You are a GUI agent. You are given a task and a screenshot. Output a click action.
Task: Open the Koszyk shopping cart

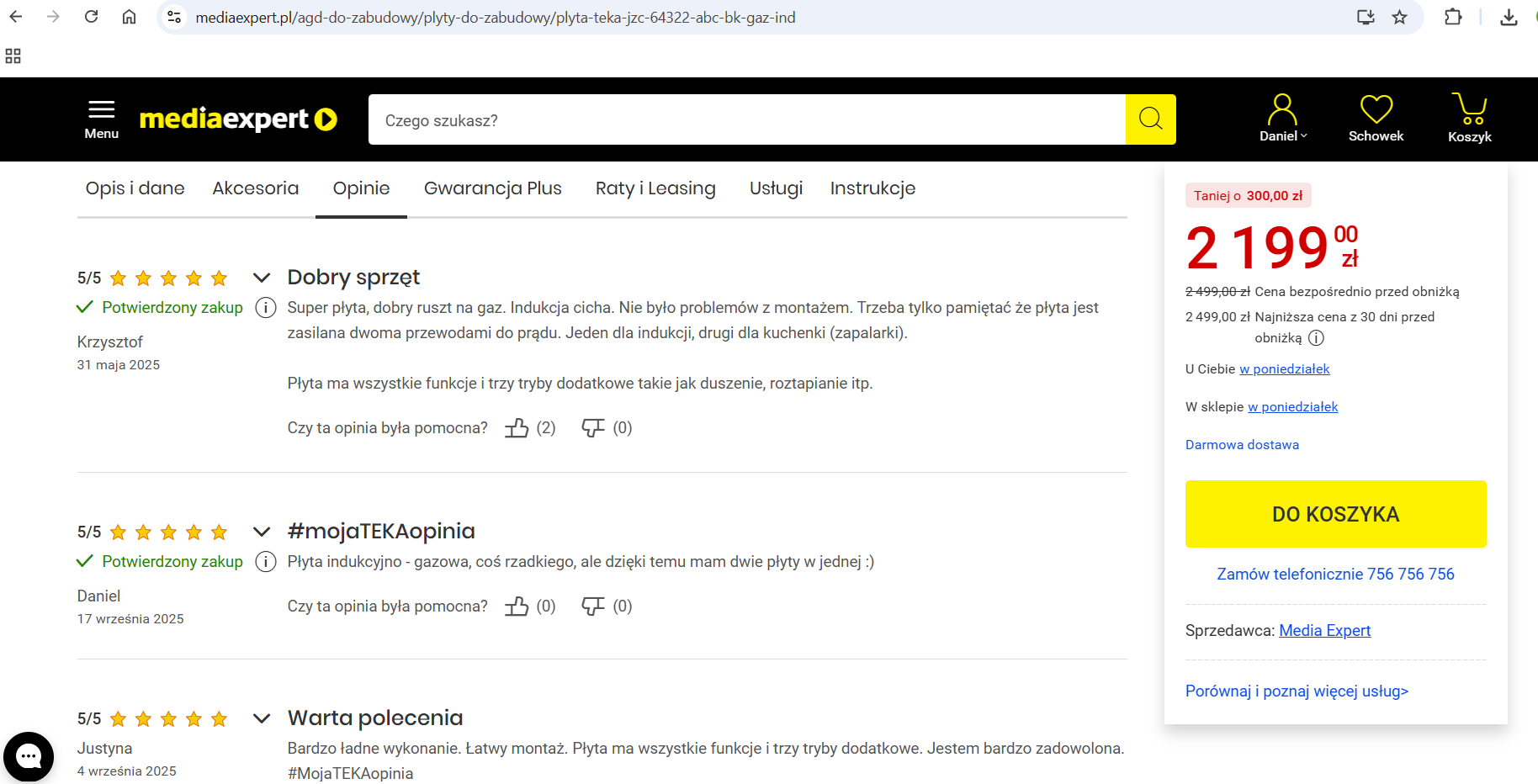point(1469,119)
